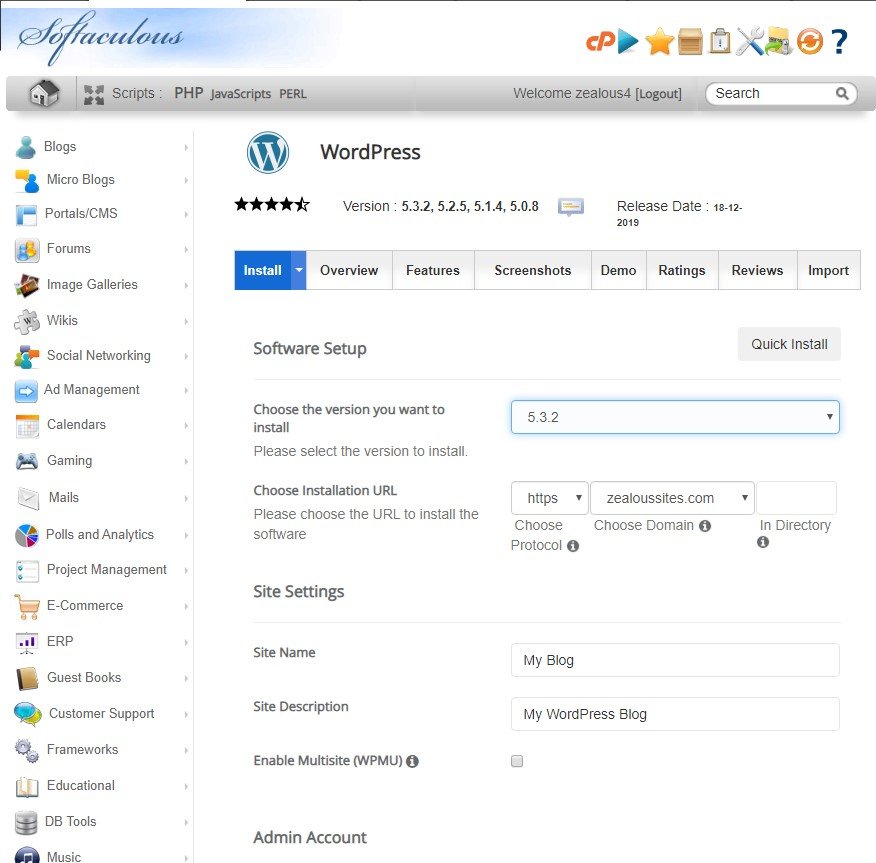Viewport: 876px width, 863px height.
Task: Expand the Wikis category
Action: [186, 321]
